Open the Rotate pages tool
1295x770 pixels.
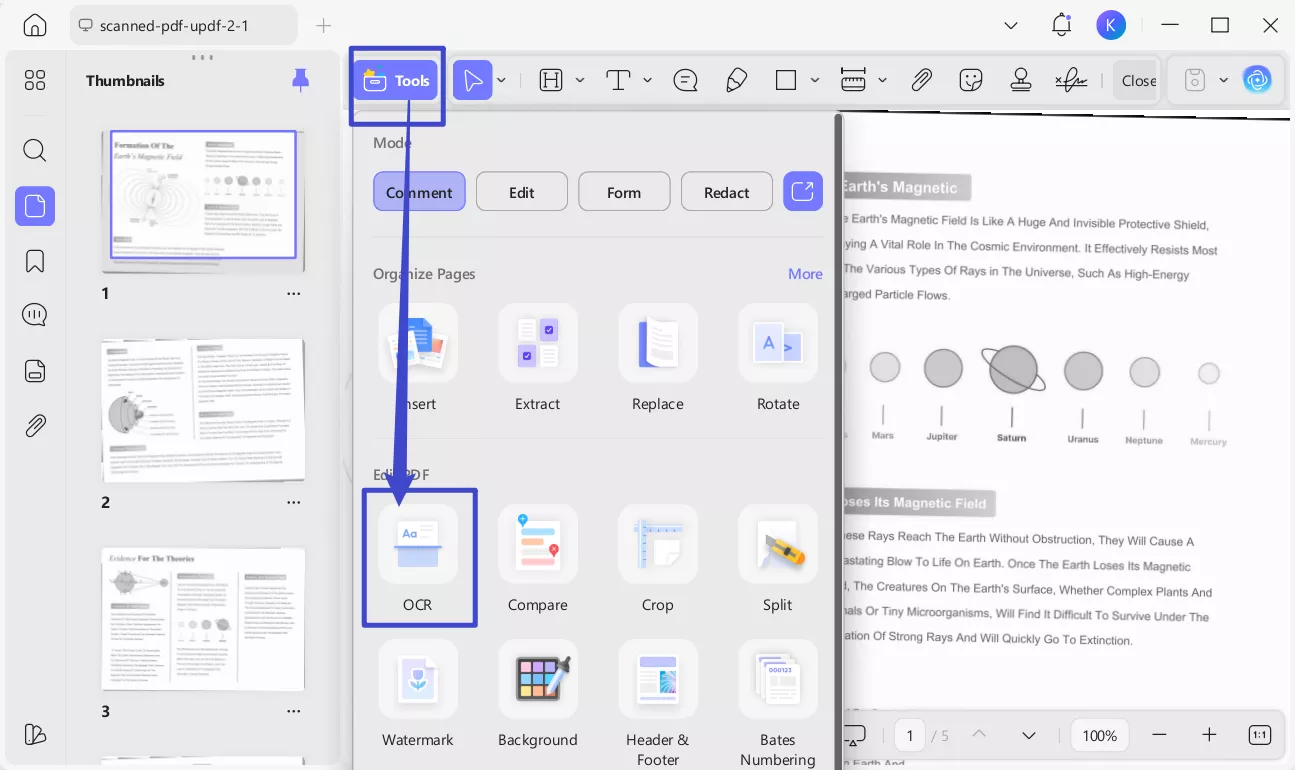(x=778, y=343)
